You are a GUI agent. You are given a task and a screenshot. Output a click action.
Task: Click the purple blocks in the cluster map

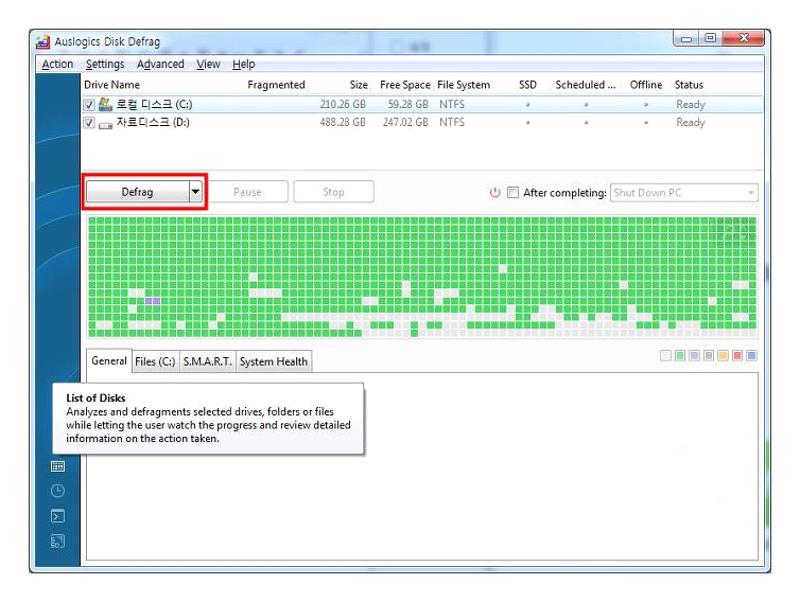click(x=153, y=301)
